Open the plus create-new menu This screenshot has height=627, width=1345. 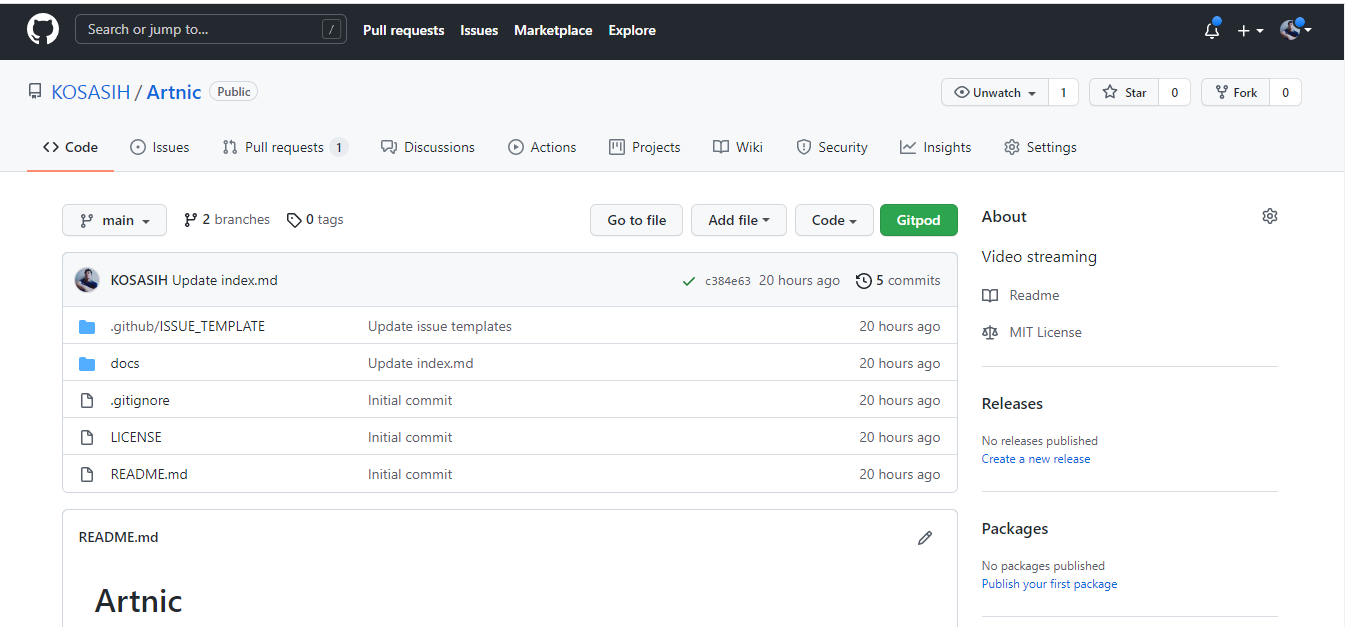1250,31
